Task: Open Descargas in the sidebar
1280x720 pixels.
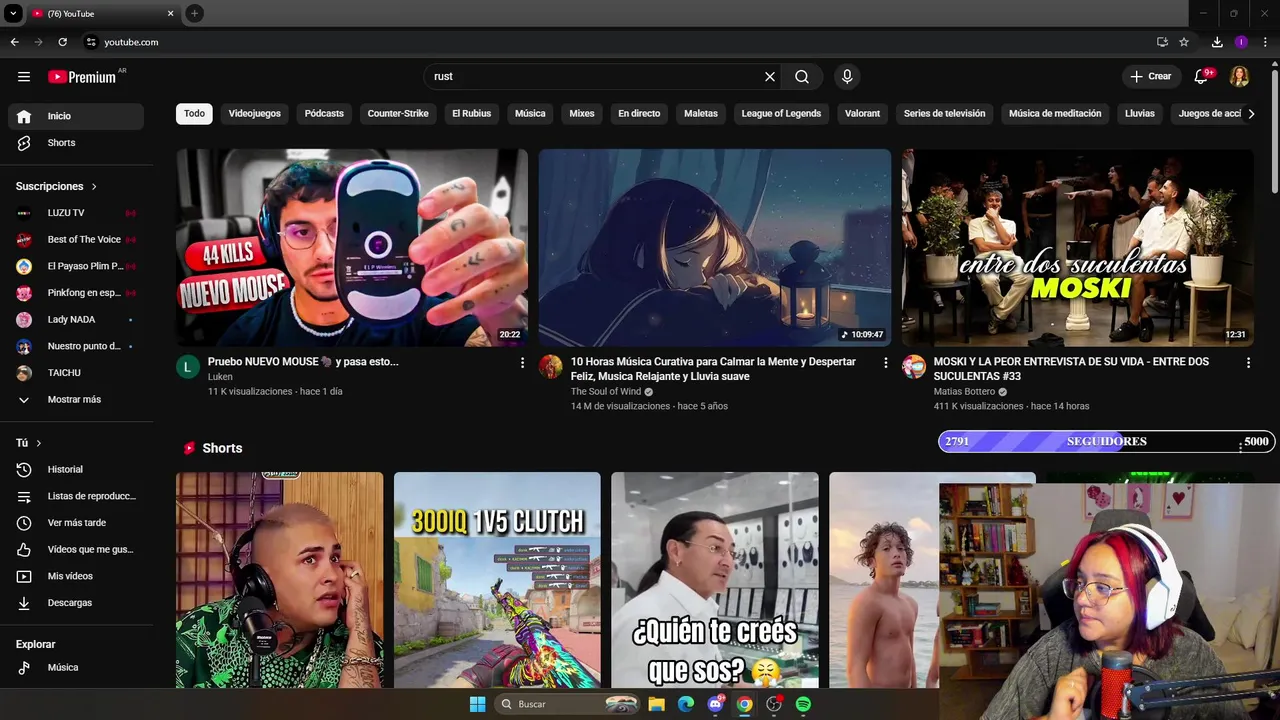Action: 76,603
